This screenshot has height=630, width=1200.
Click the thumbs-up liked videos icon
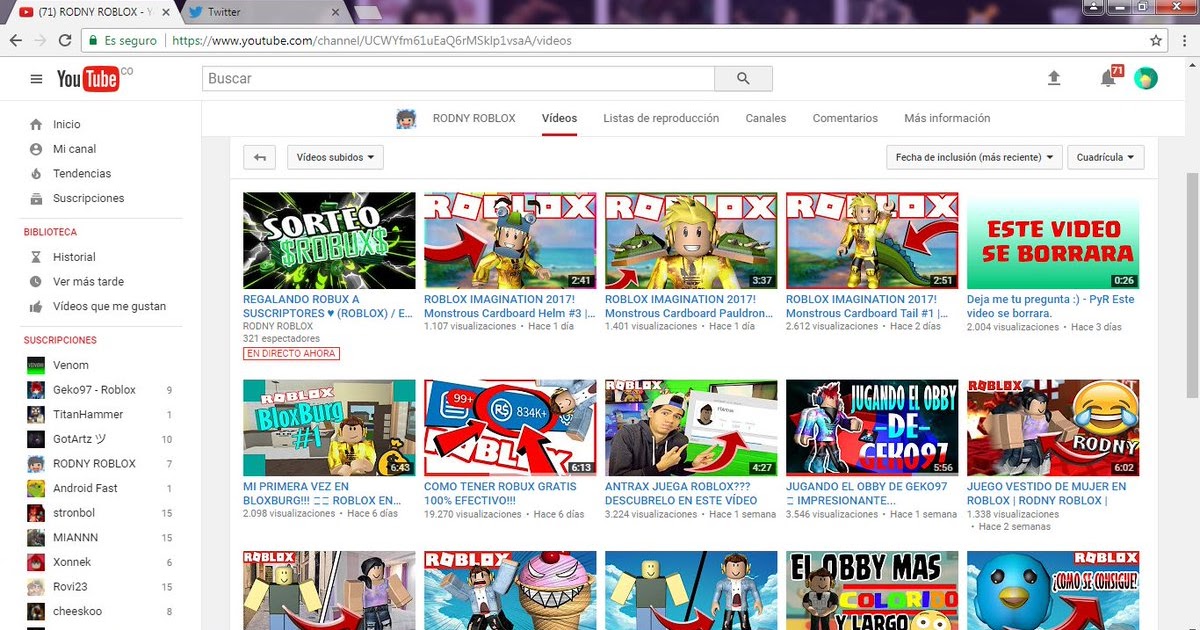[36, 307]
